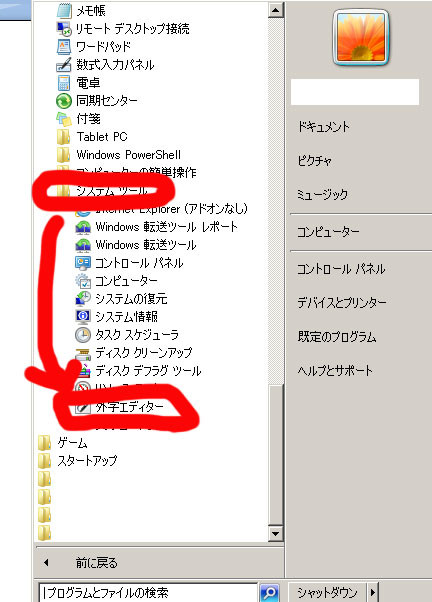
Task: Open コンピューター in right pane
Action: pyautogui.click(x=328, y=232)
